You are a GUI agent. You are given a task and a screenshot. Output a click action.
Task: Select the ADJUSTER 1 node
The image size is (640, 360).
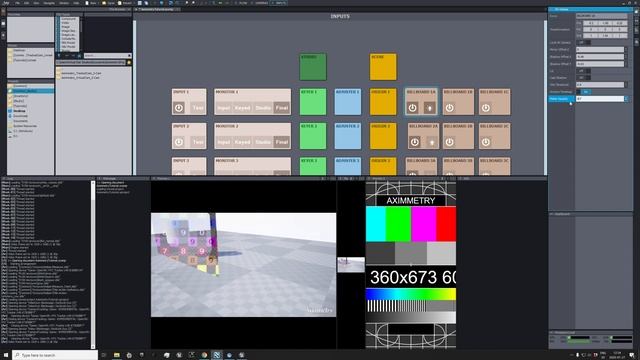pos(348,102)
